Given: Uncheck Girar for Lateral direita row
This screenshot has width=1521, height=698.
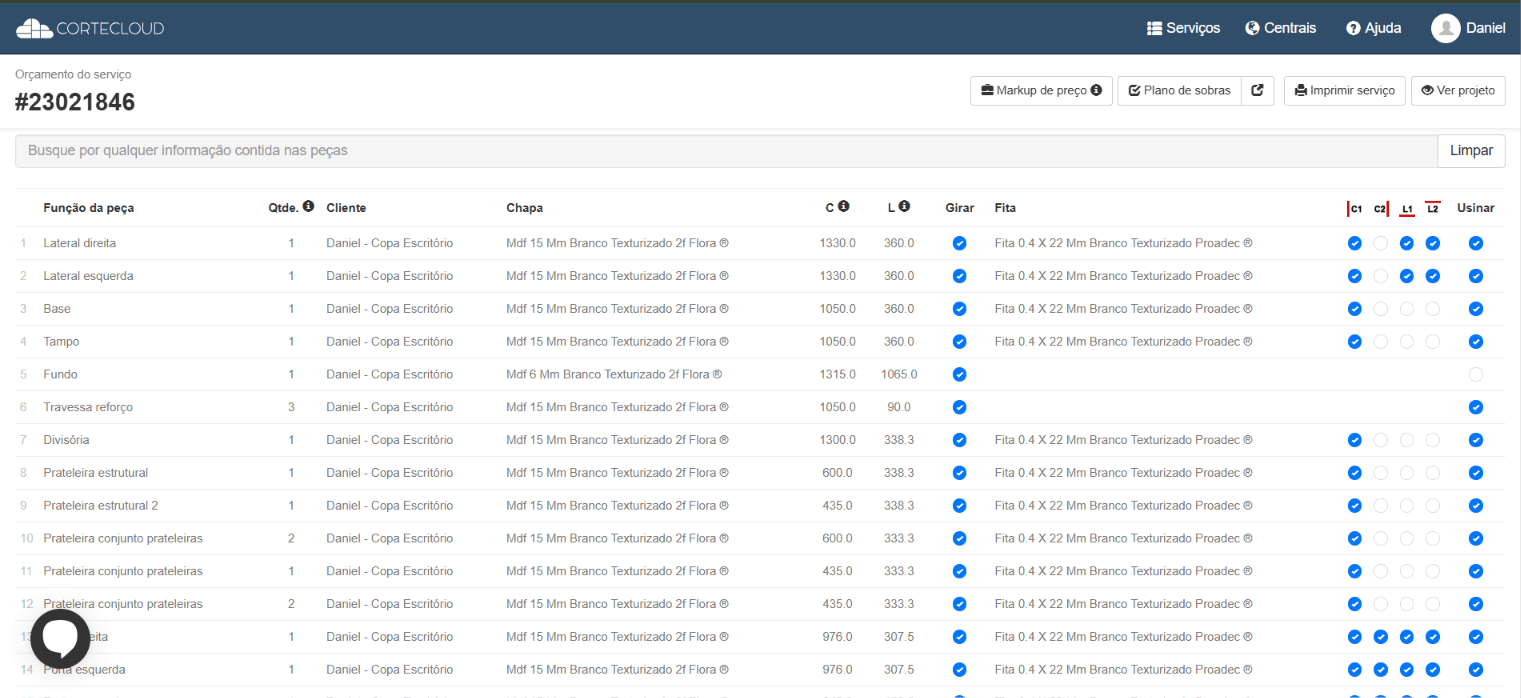Looking at the screenshot, I should (960, 243).
